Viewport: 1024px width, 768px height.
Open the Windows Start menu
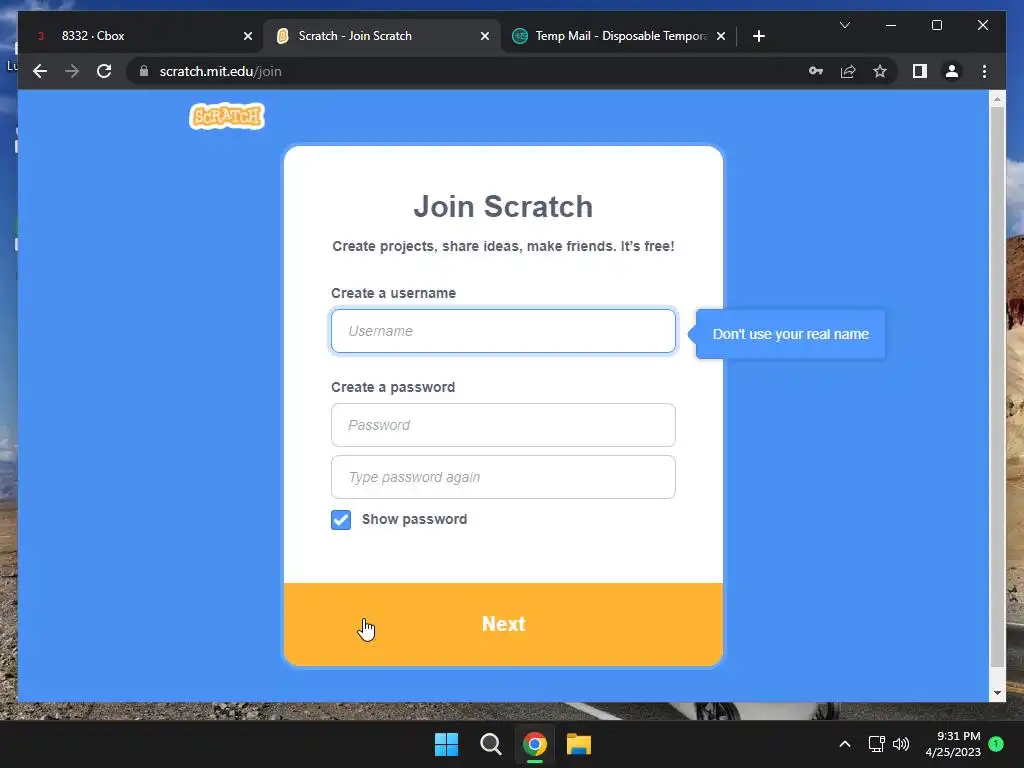click(447, 744)
